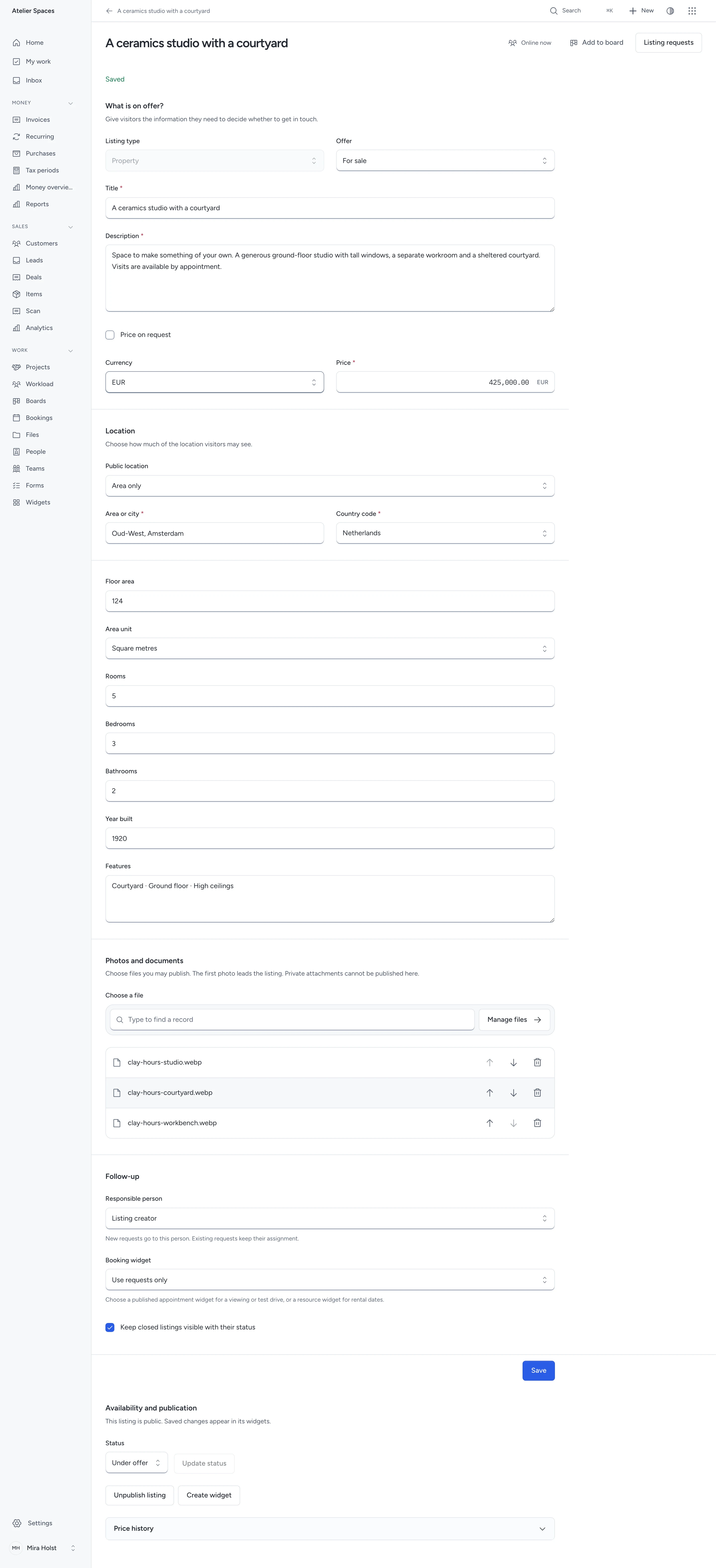Image resolution: width=716 pixels, height=1568 pixels.
Task: Open Country code dropdown Netherlands
Action: pyautogui.click(x=445, y=533)
